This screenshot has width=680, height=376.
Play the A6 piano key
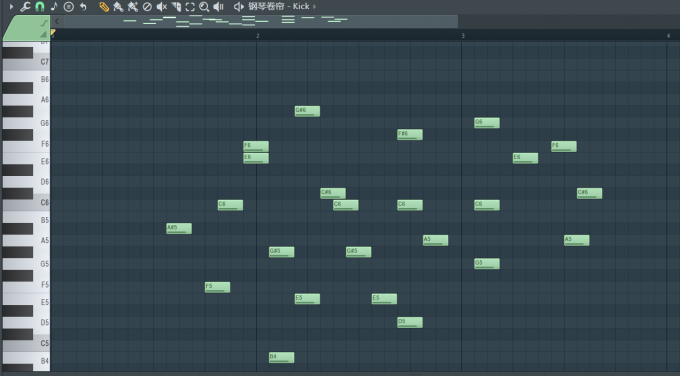(41, 100)
